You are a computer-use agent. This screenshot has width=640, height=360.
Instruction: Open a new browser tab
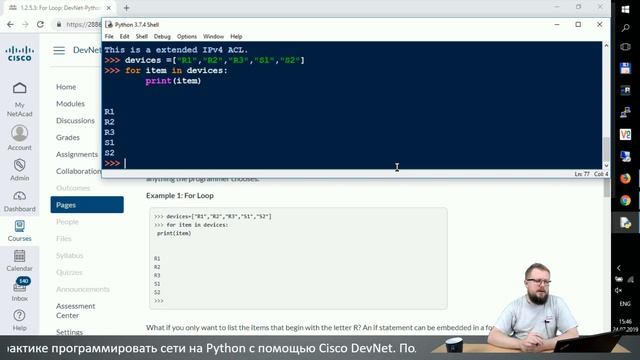pos(127,8)
